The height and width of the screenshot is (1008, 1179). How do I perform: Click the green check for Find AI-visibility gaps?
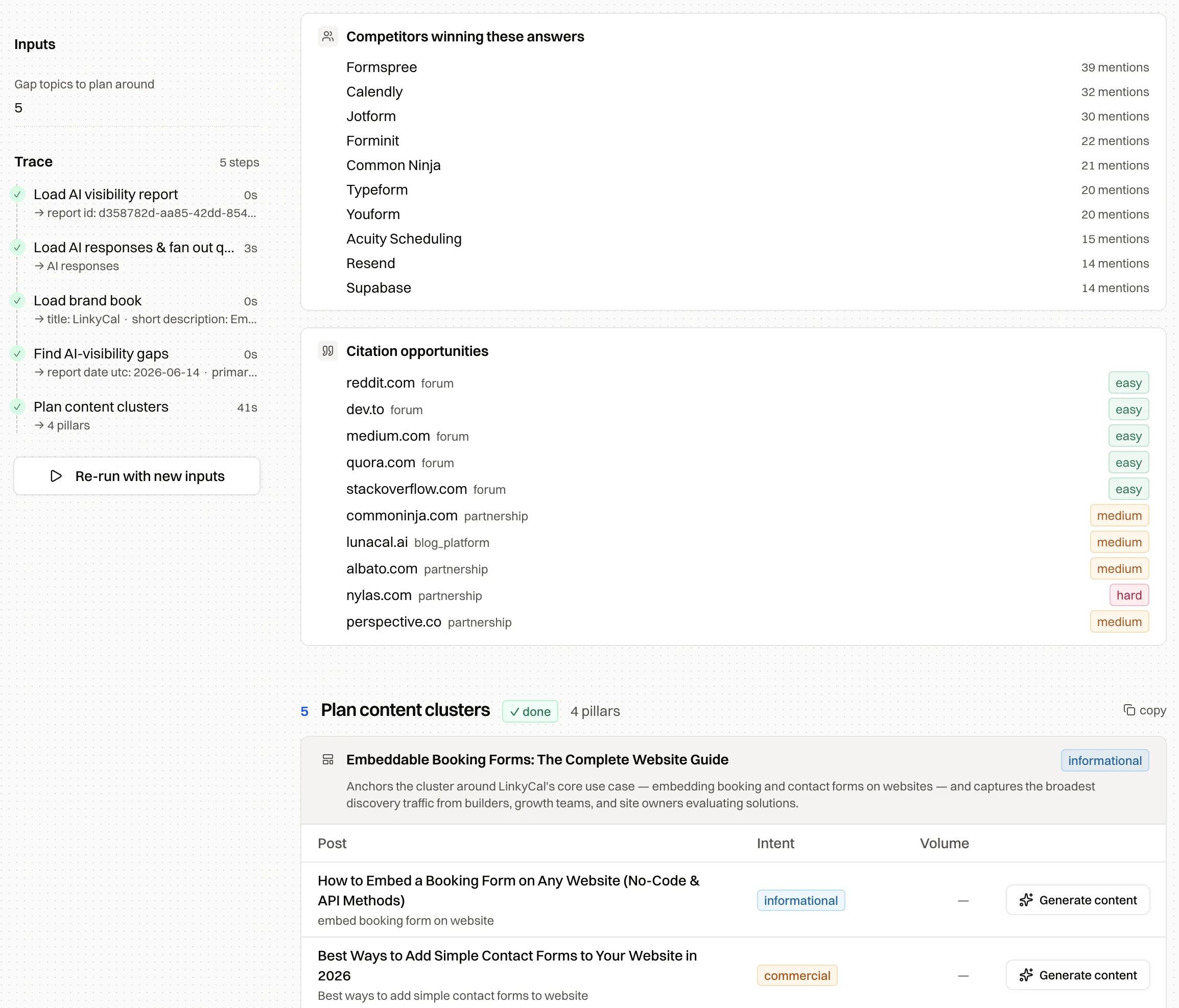(x=18, y=354)
